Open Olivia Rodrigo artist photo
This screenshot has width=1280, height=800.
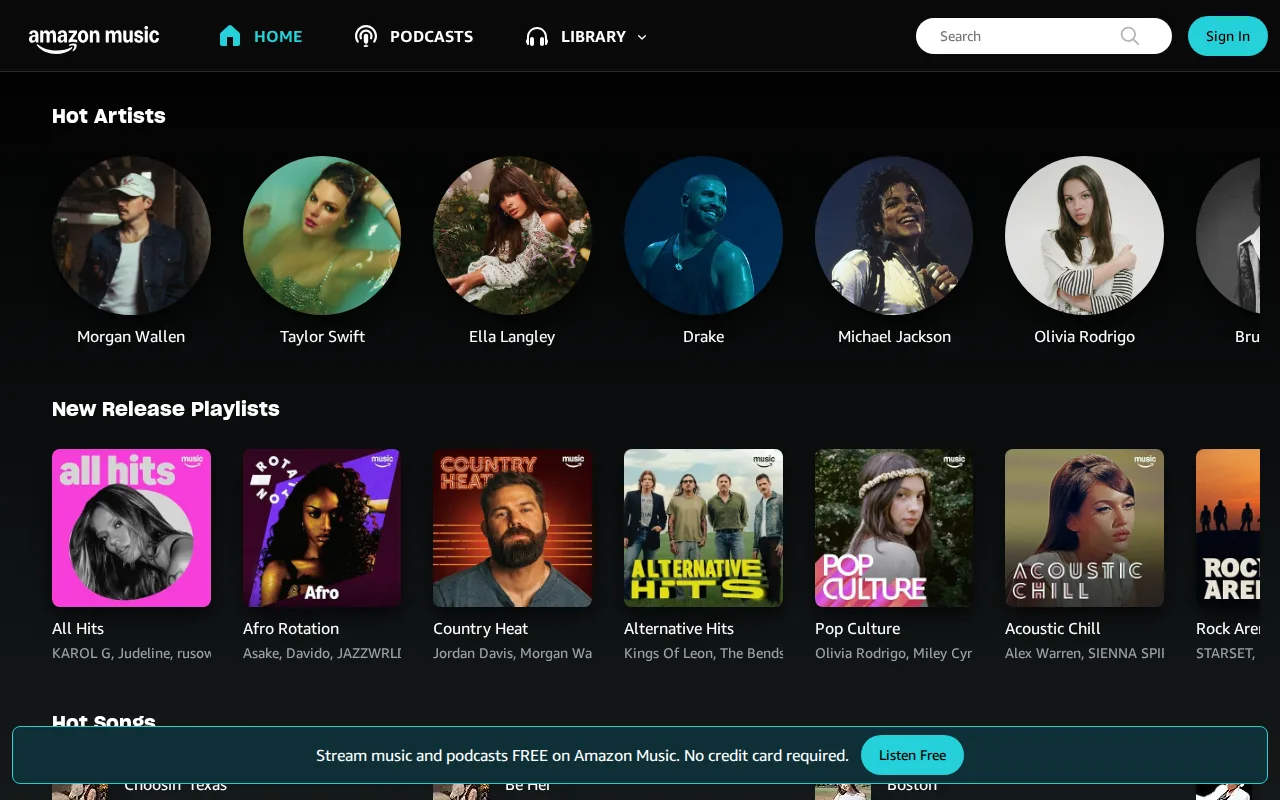tap(1084, 236)
